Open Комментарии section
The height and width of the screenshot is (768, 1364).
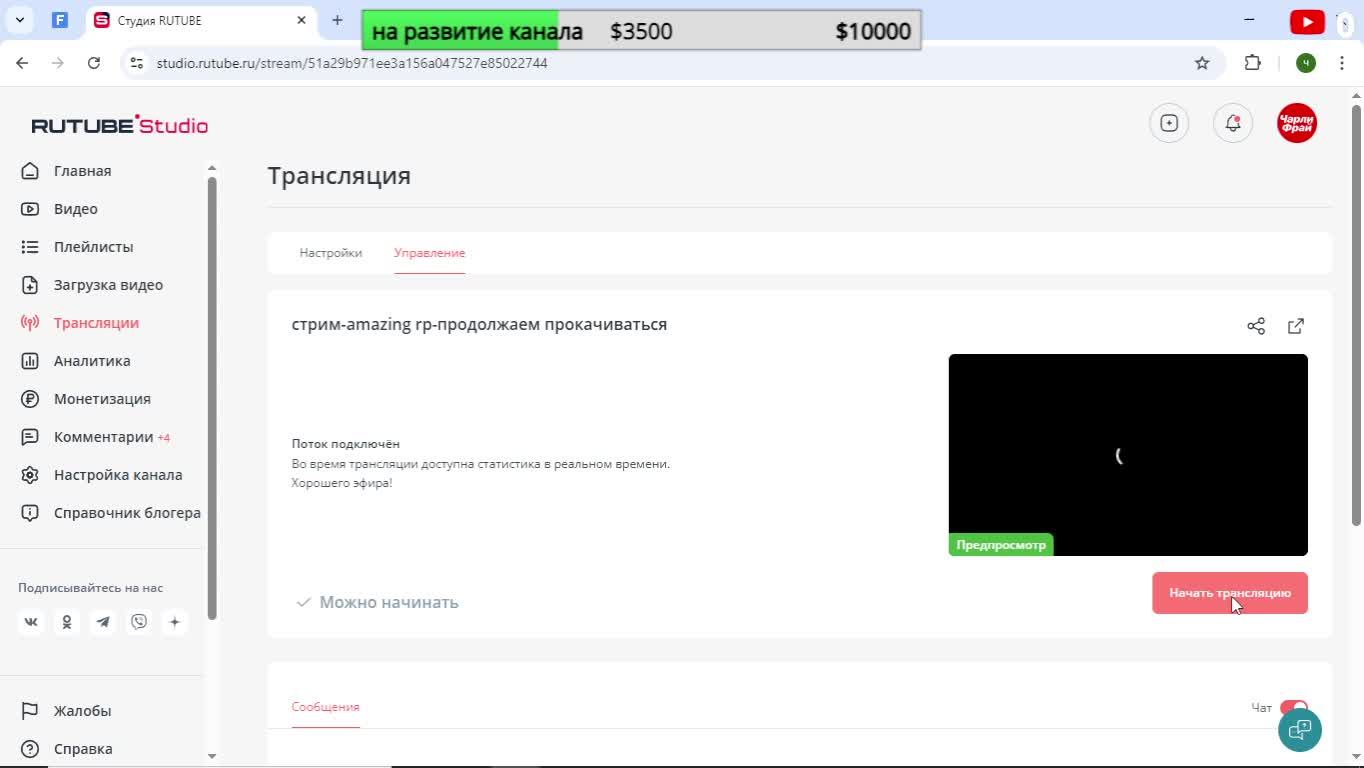104,437
